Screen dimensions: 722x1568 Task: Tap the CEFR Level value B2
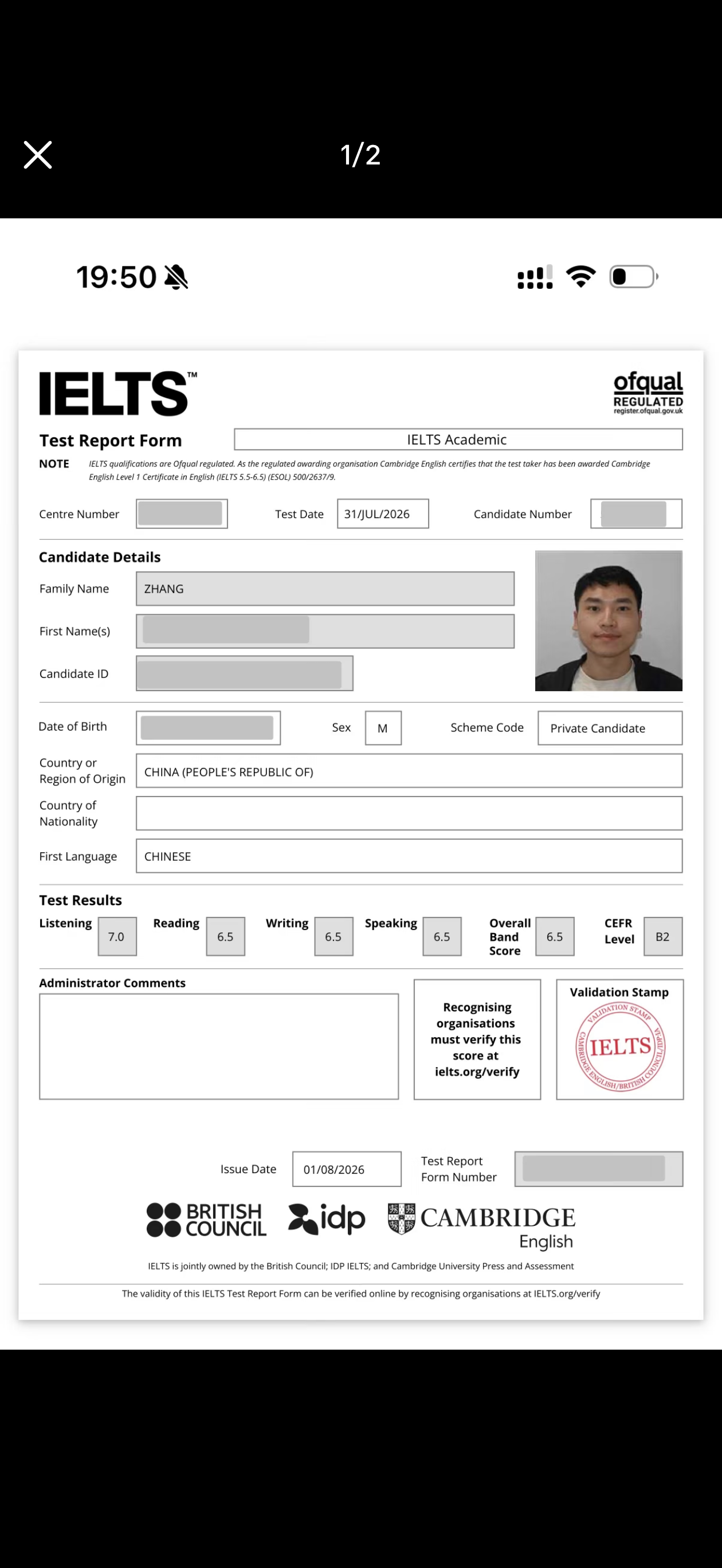(663, 937)
